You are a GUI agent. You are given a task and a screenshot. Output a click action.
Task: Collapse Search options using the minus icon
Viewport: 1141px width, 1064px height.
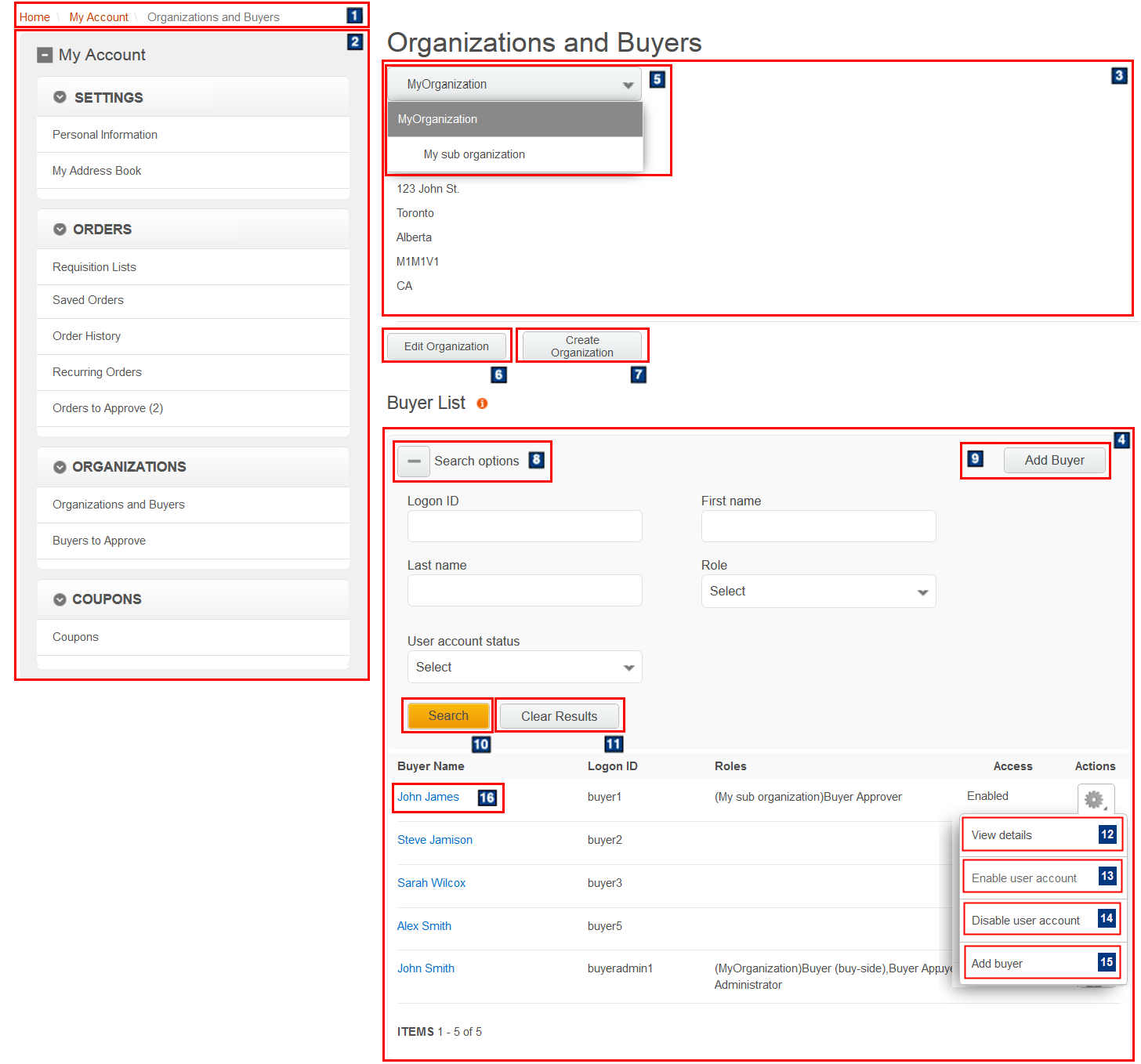414,461
